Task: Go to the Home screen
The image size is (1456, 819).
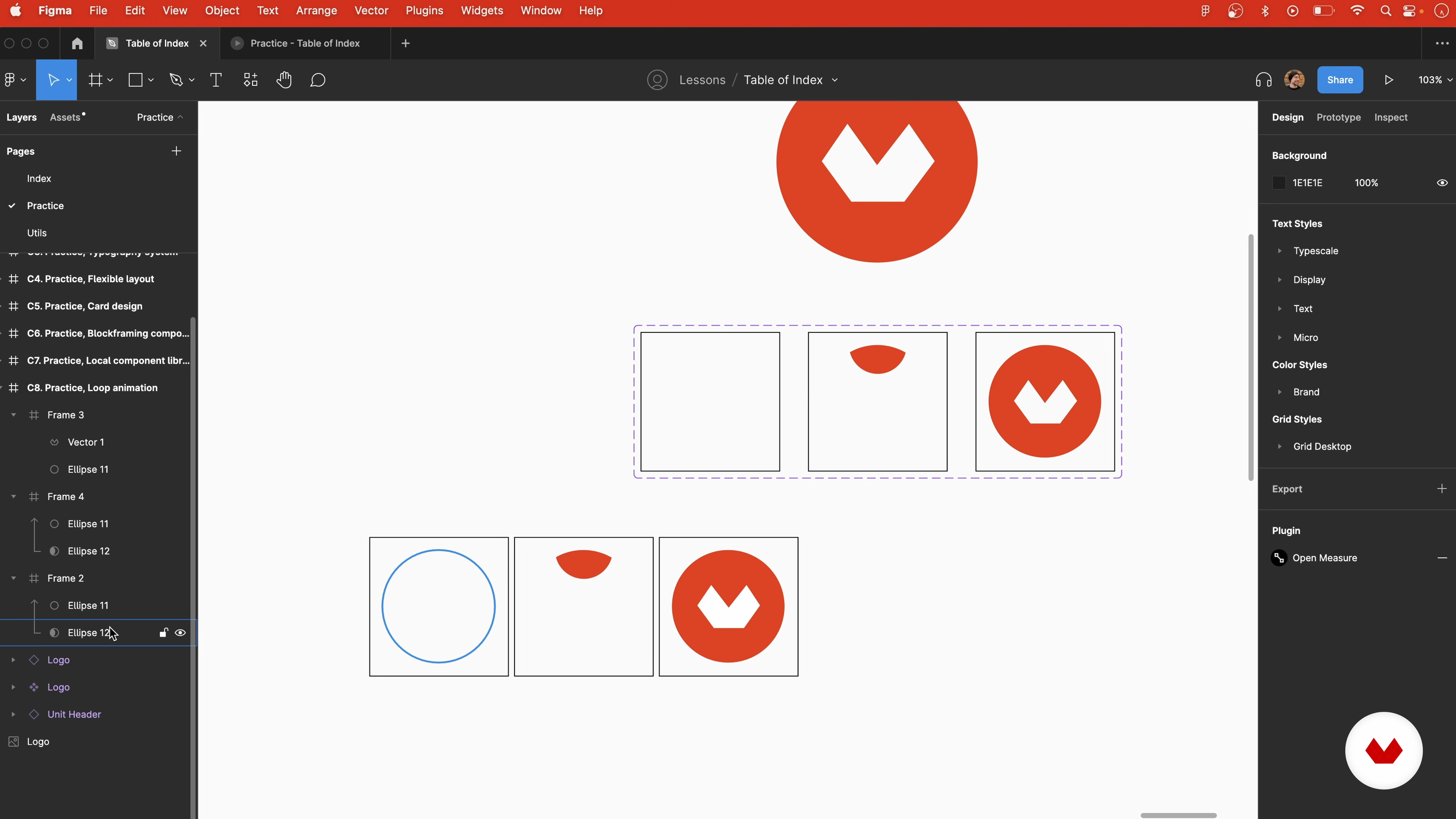Action: click(x=77, y=44)
